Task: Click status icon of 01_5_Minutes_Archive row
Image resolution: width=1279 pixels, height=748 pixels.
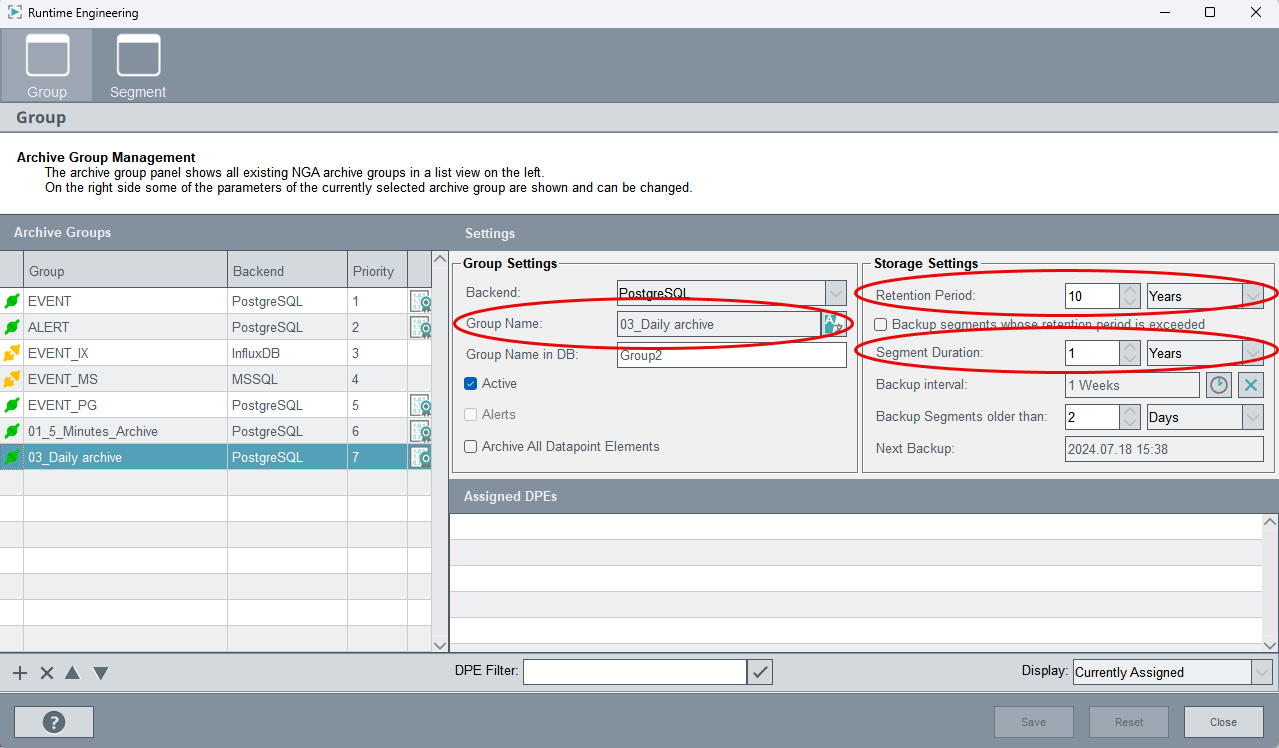Action: (x=12, y=431)
